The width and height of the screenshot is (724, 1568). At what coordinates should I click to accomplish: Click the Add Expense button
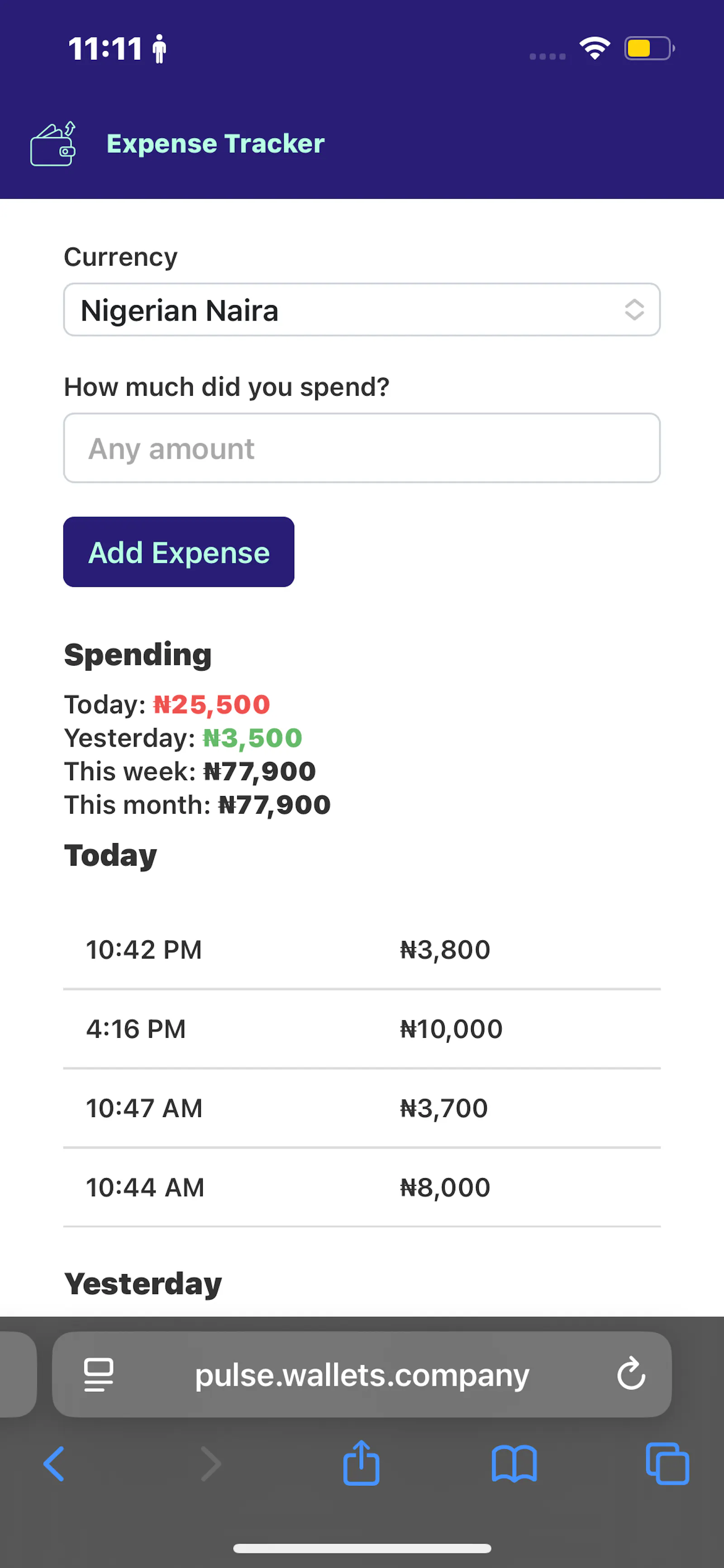[x=179, y=552]
